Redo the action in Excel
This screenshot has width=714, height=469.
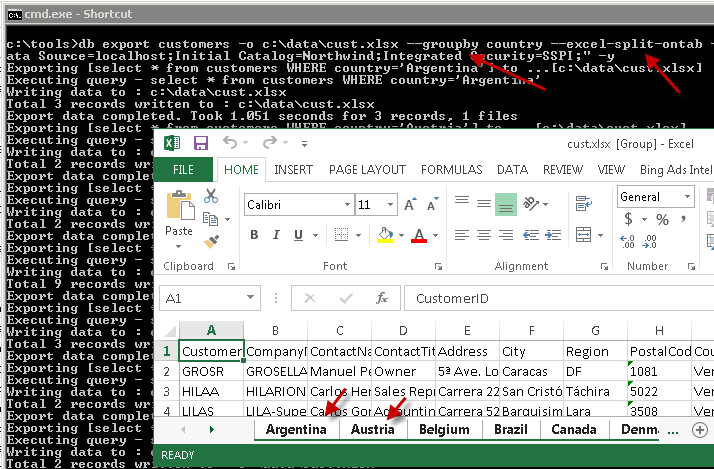click(270, 143)
